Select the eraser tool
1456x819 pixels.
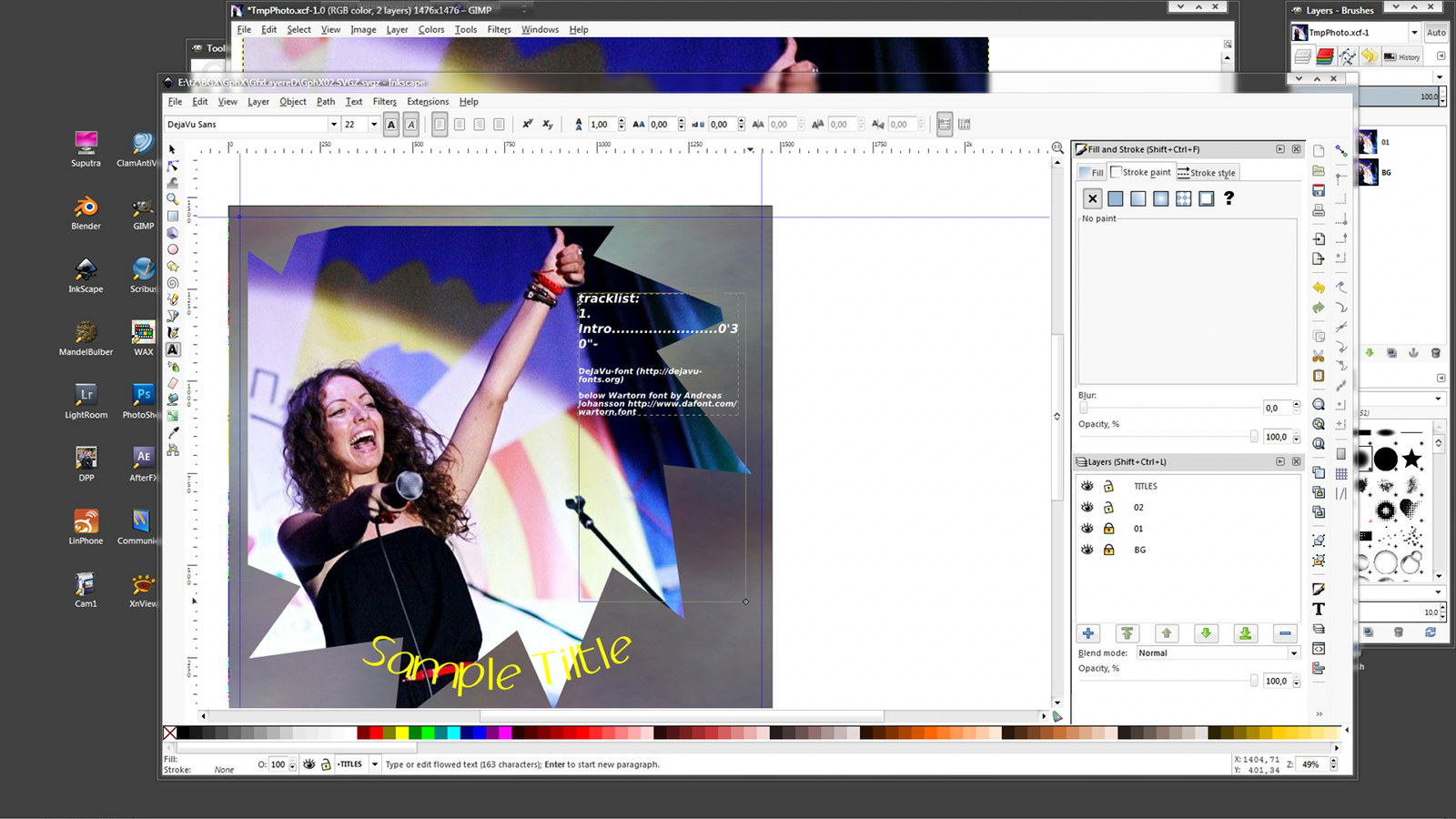(173, 383)
